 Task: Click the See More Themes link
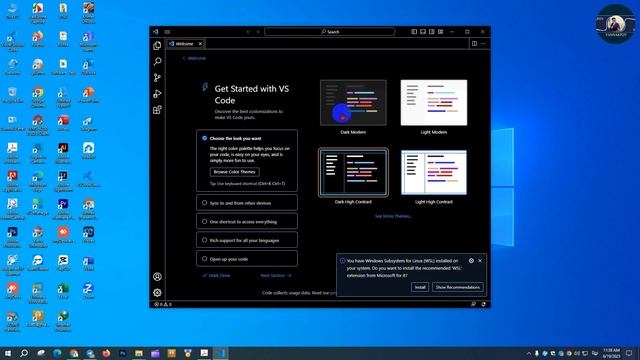pos(393,216)
